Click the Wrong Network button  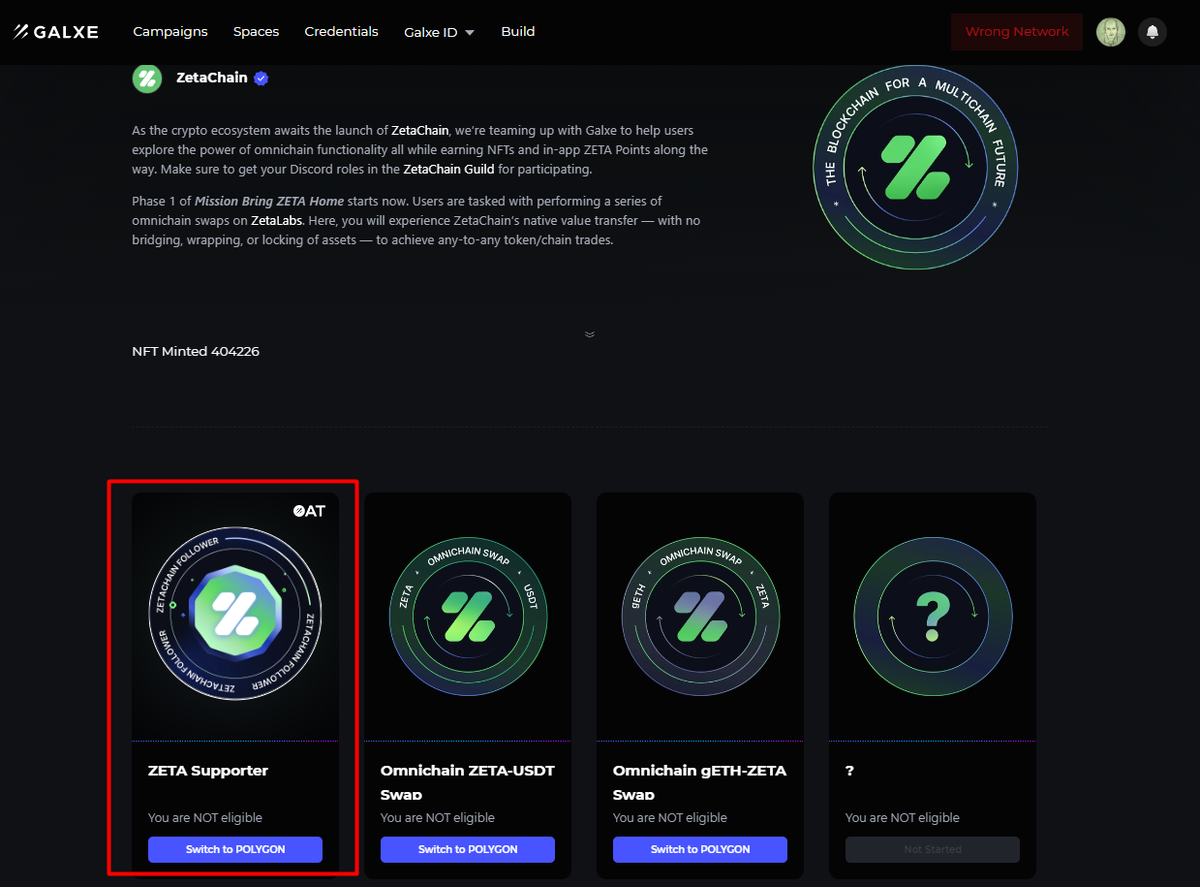pos(1017,32)
